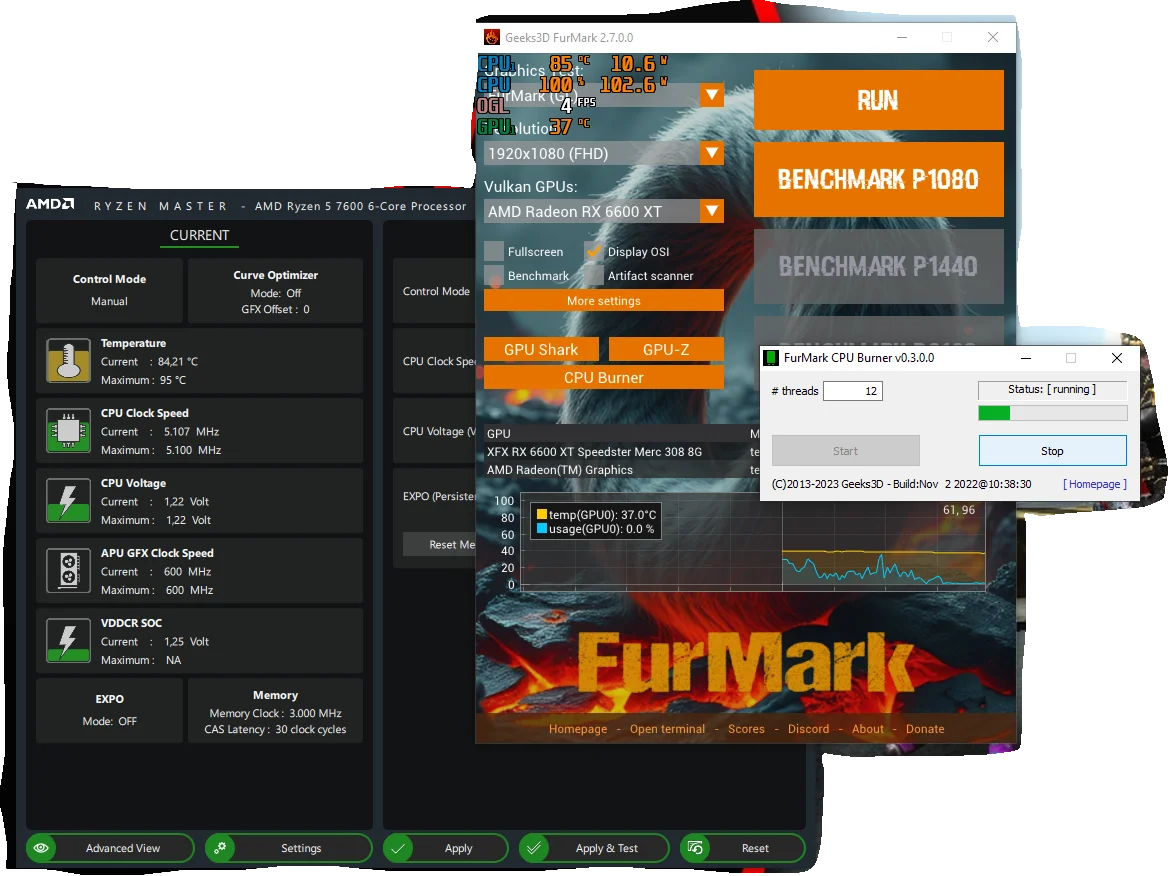Click the threads count input field
1168x876 pixels.
tap(853, 391)
